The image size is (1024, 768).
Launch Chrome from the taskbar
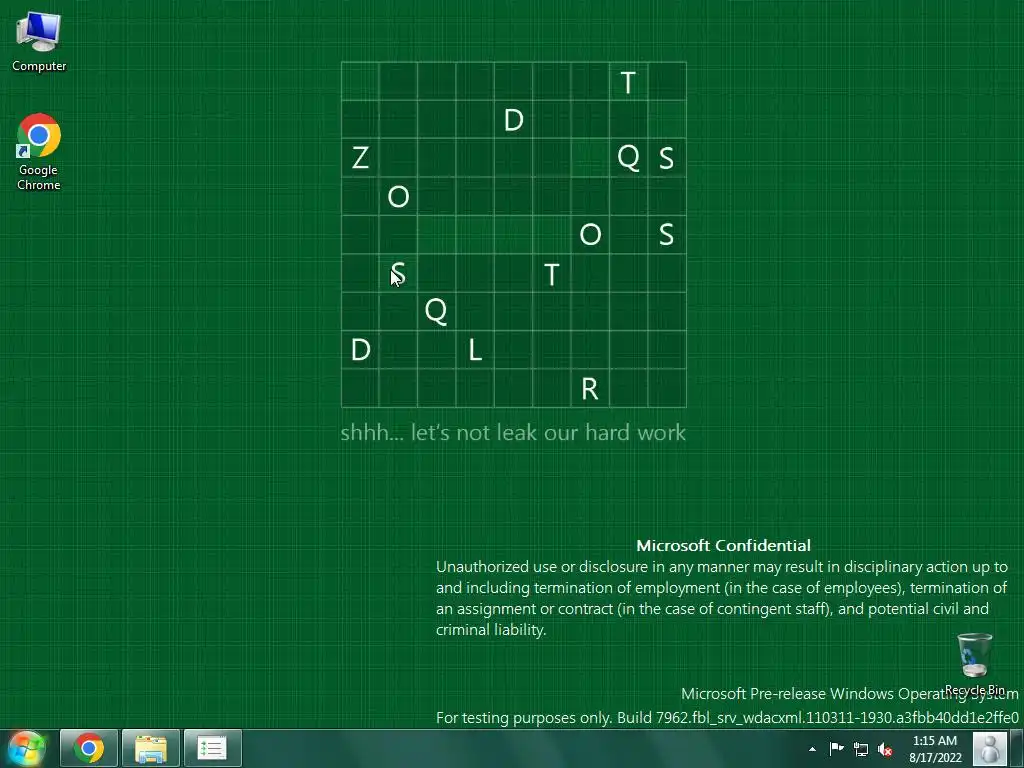pos(89,748)
